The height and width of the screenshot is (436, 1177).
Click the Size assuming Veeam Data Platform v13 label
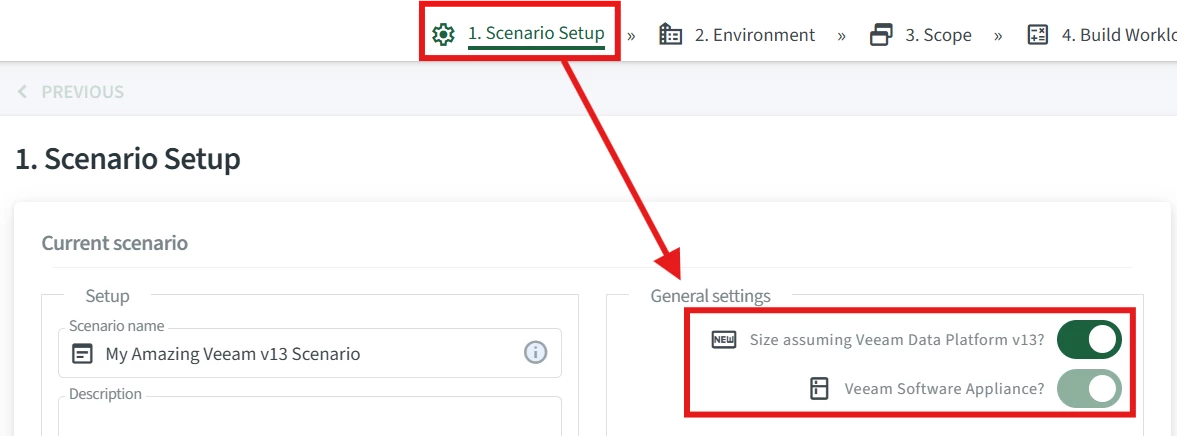click(x=897, y=340)
